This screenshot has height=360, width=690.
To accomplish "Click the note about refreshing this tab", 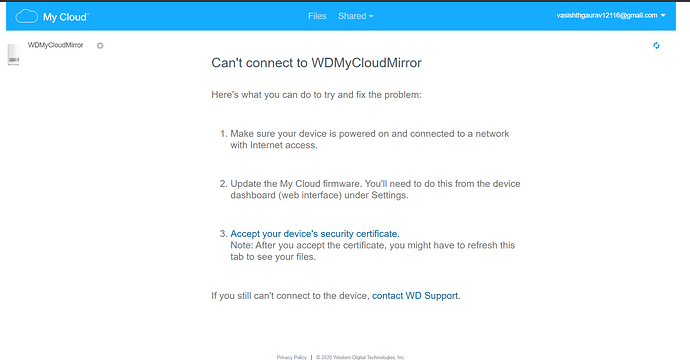I will (x=373, y=251).
